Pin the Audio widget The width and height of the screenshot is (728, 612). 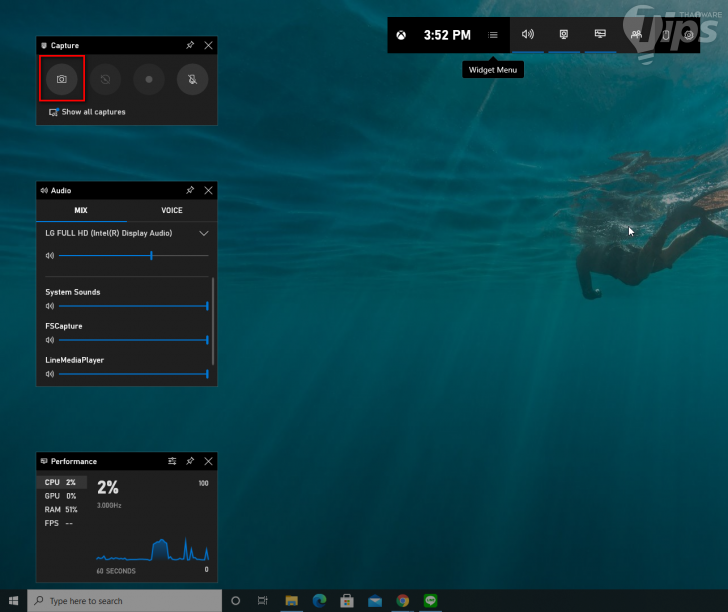click(x=190, y=190)
